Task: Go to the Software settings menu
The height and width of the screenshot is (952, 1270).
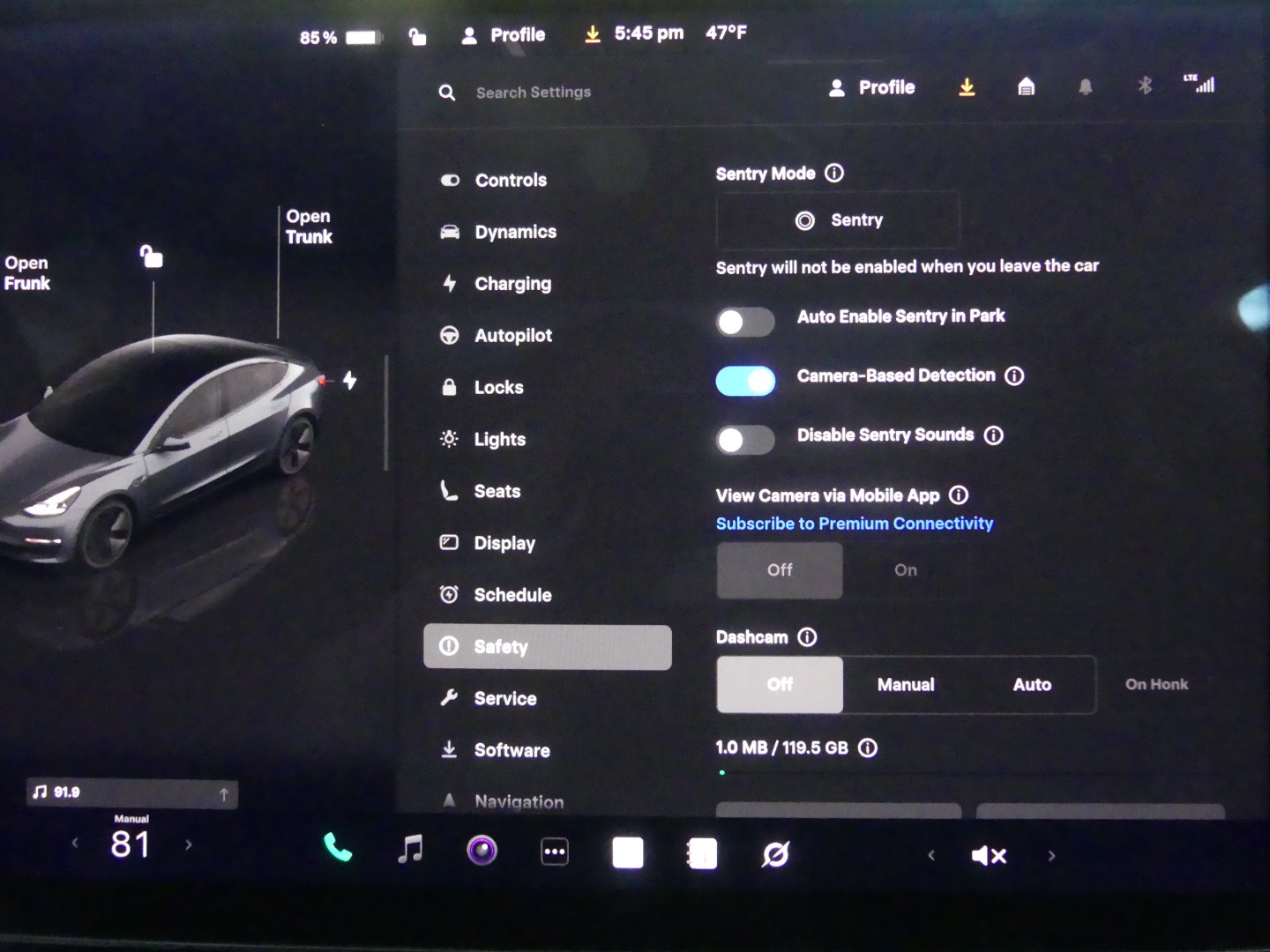Action: [x=512, y=750]
